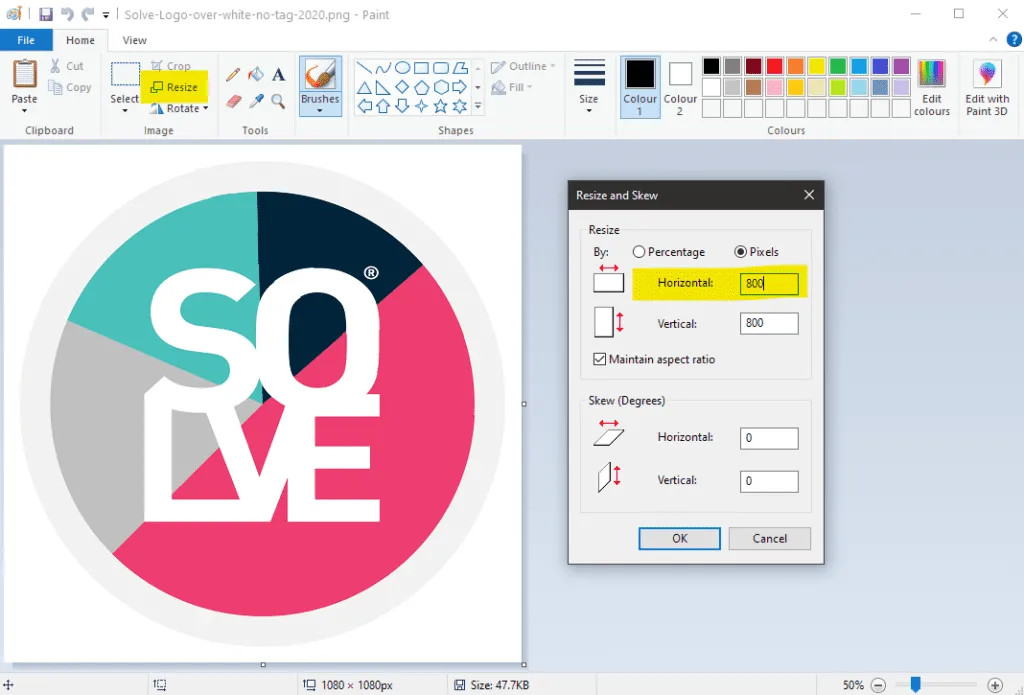
Task: Click the Save icon in title bar
Action: (x=46, y=14)
